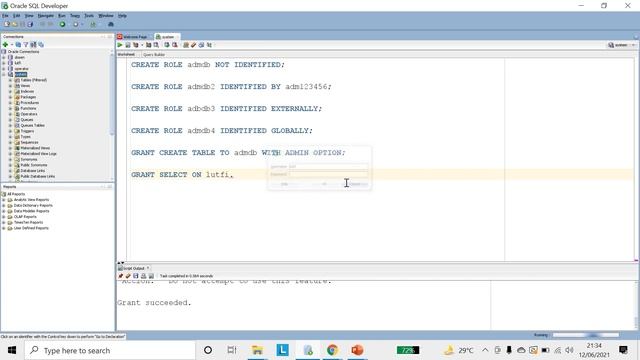Run Statement with the green play icon
This screenshot has width=640, height=360.
coord(120,45)
